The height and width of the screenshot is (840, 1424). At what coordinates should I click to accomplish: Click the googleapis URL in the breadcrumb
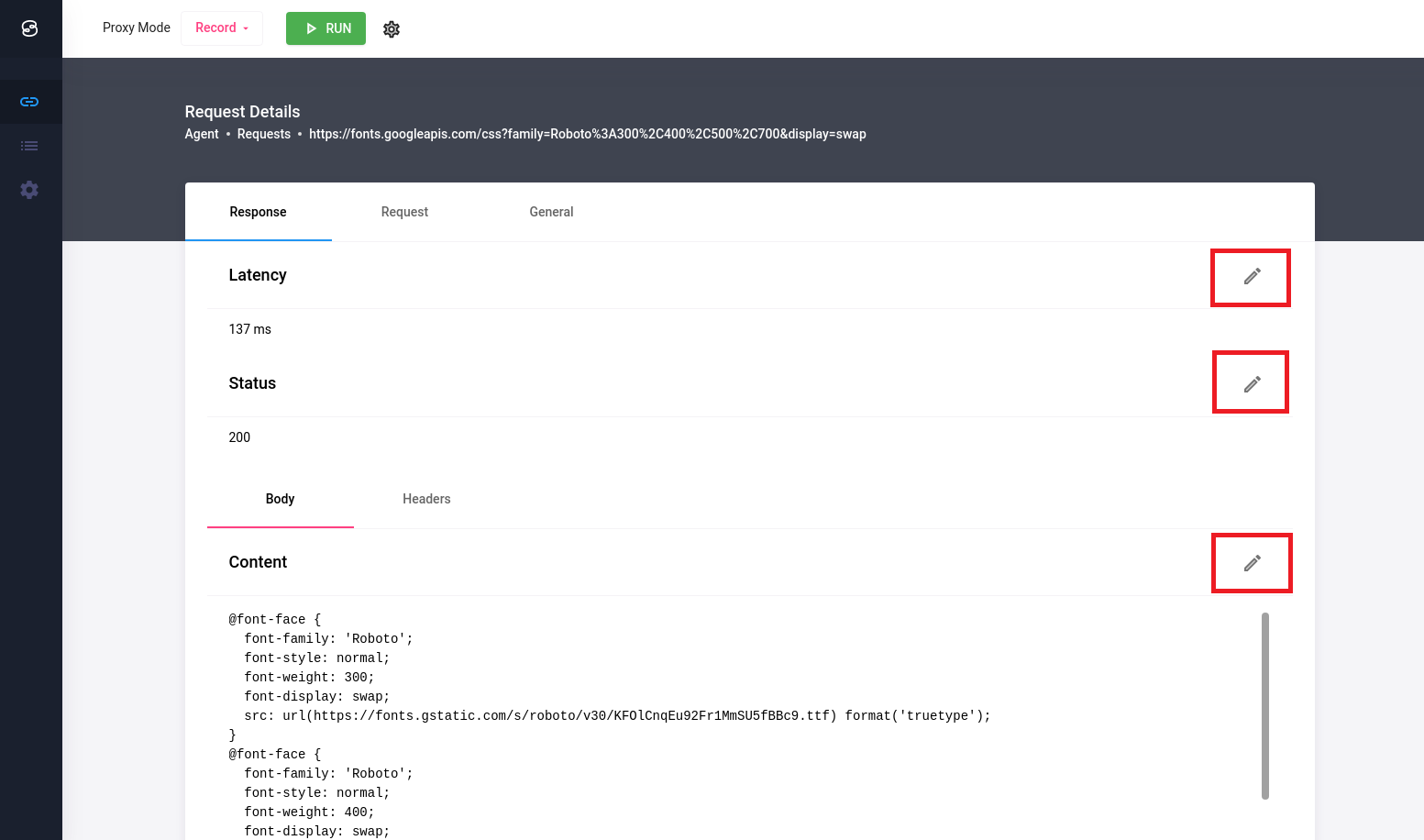pos(587,134)
